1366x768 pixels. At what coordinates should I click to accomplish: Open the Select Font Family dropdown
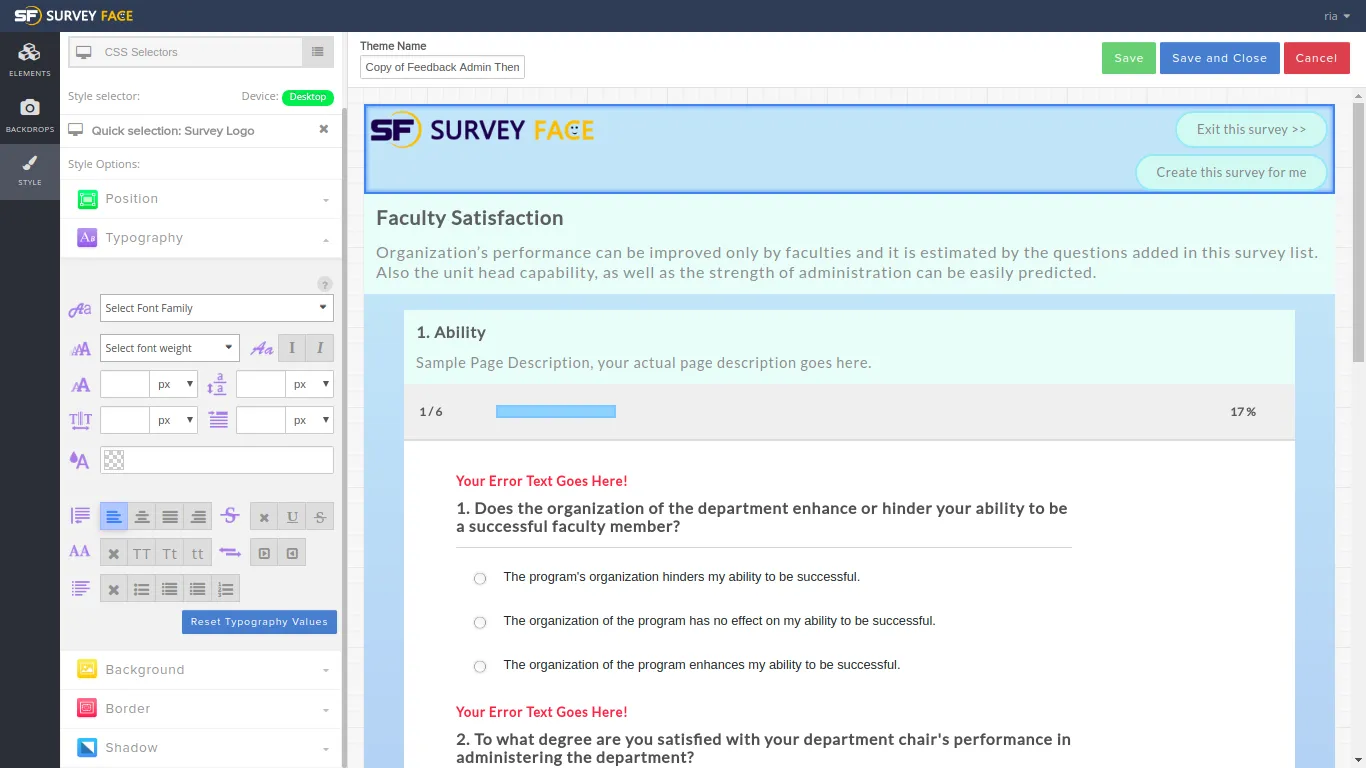(x=216, y=307)
